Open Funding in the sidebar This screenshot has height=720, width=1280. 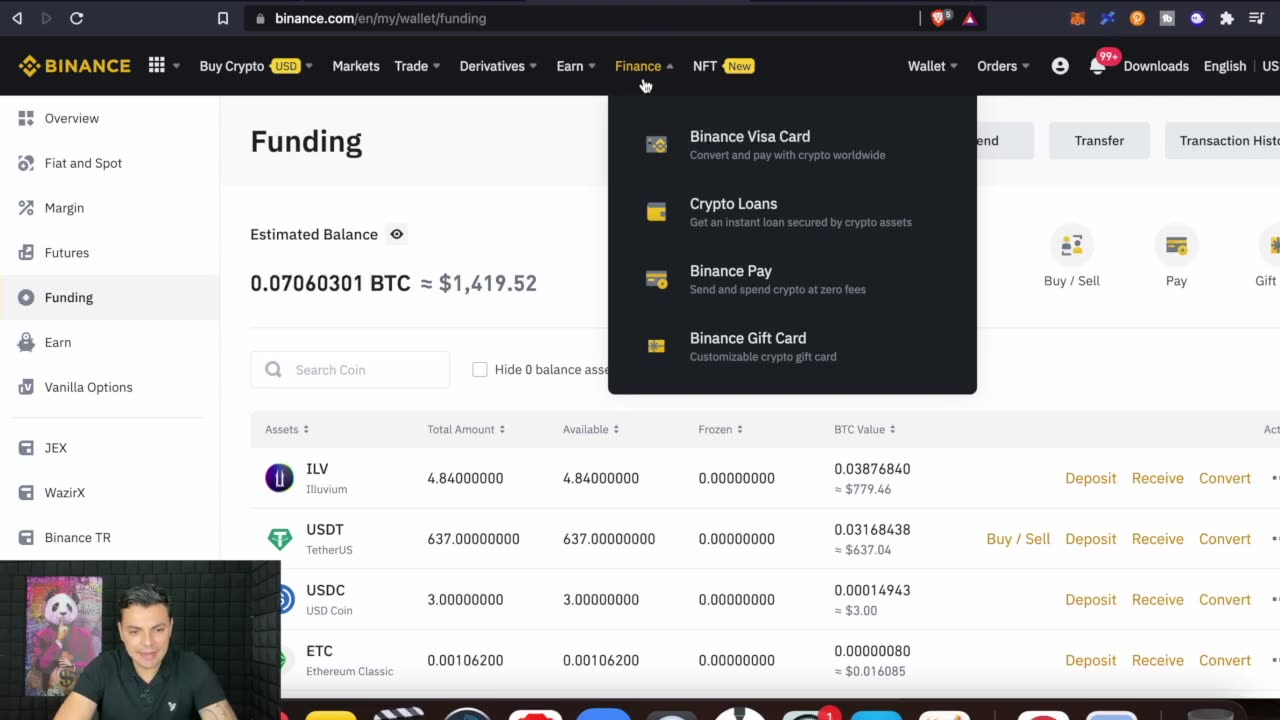pos(110,297)
